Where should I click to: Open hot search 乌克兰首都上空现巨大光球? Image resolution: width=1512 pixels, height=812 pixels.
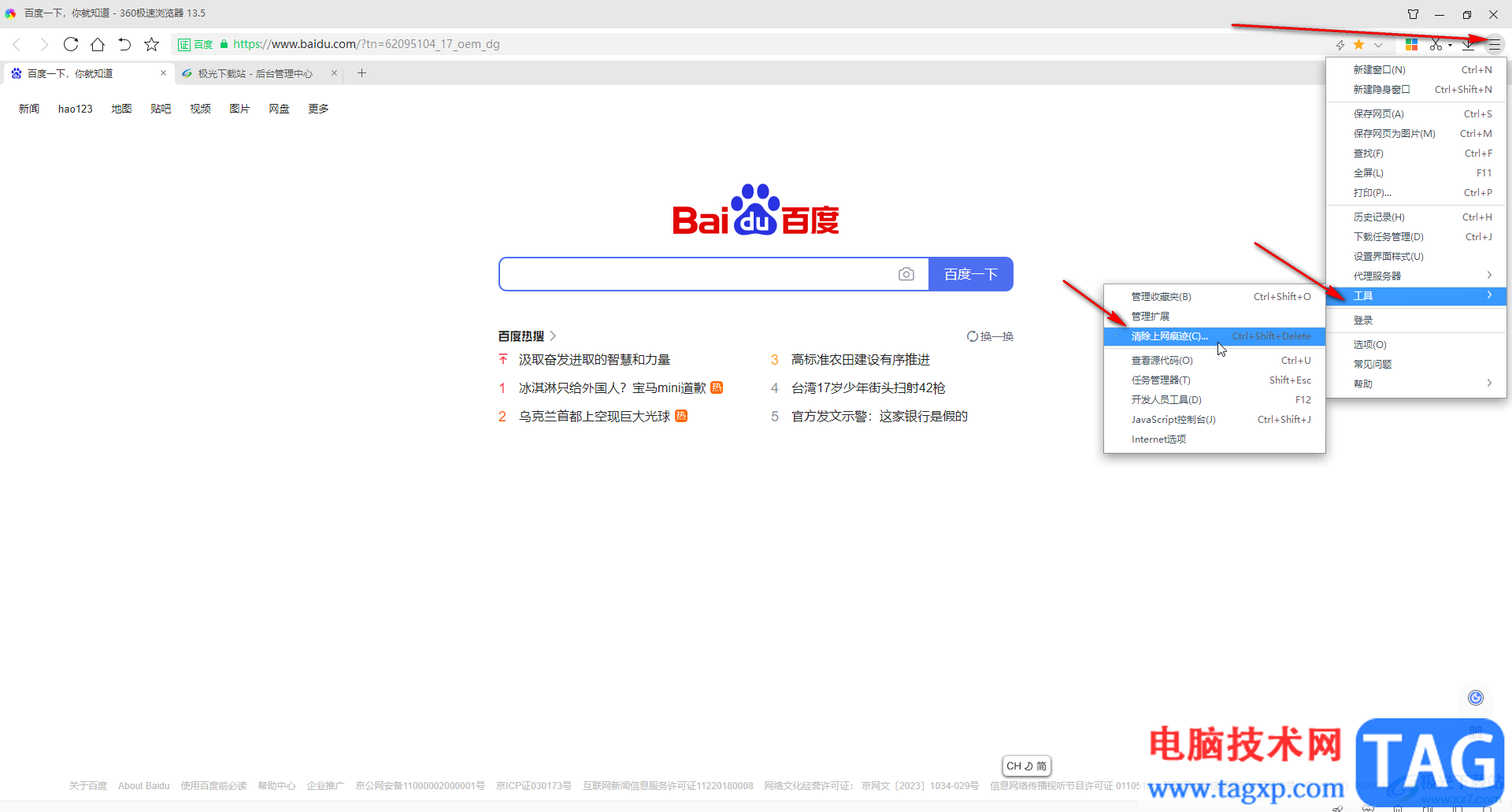pyautogui.click(x=595, y=417)
